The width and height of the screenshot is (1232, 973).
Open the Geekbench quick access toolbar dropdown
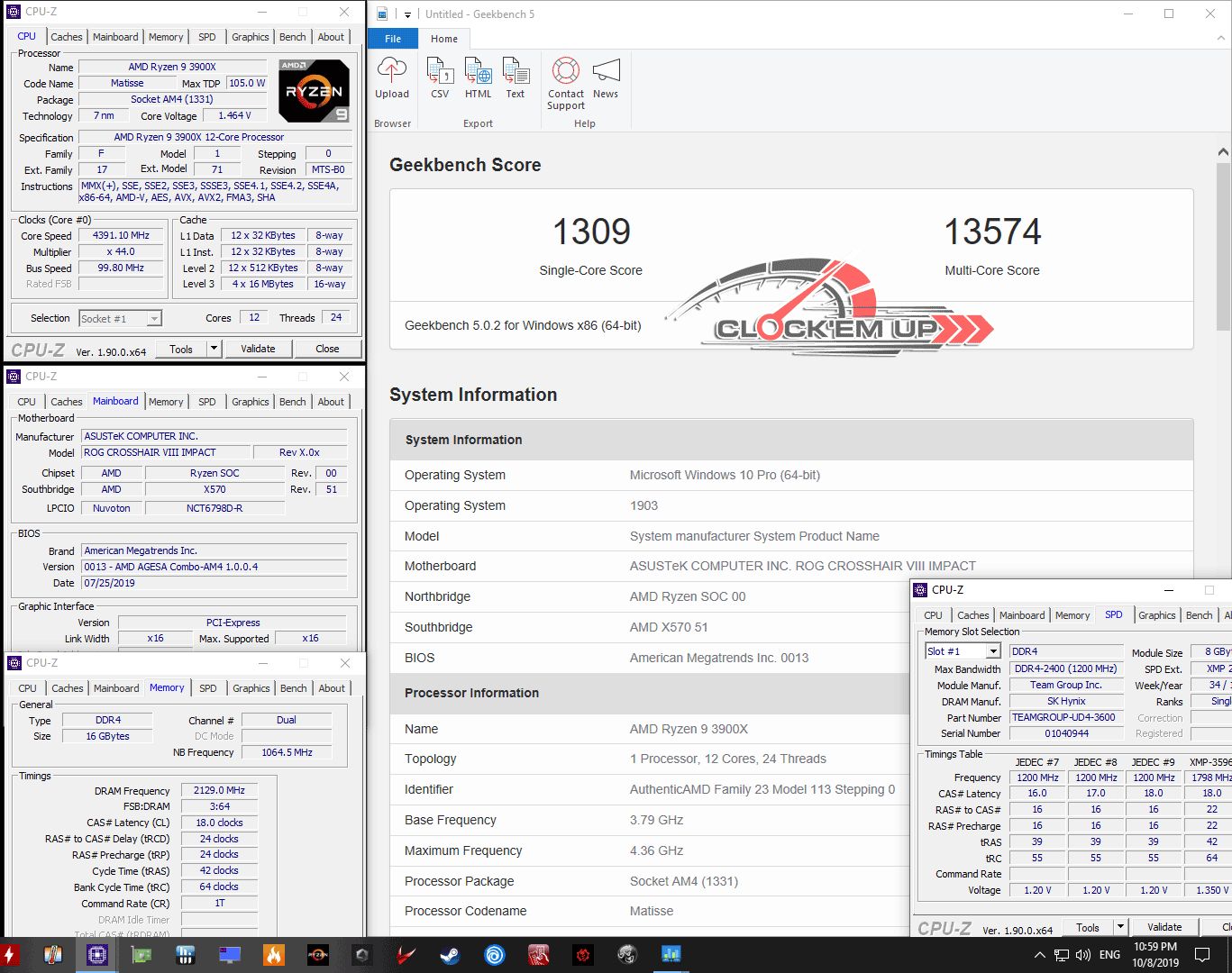(407, 14)
